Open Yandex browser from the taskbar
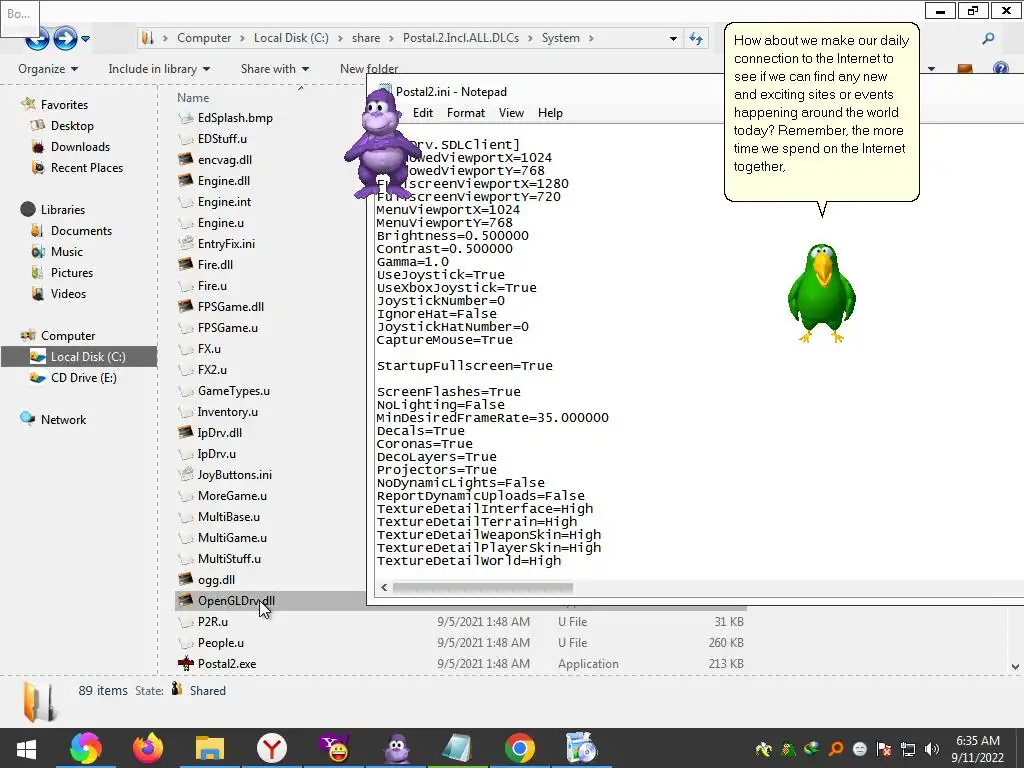 tap(272, 748)
